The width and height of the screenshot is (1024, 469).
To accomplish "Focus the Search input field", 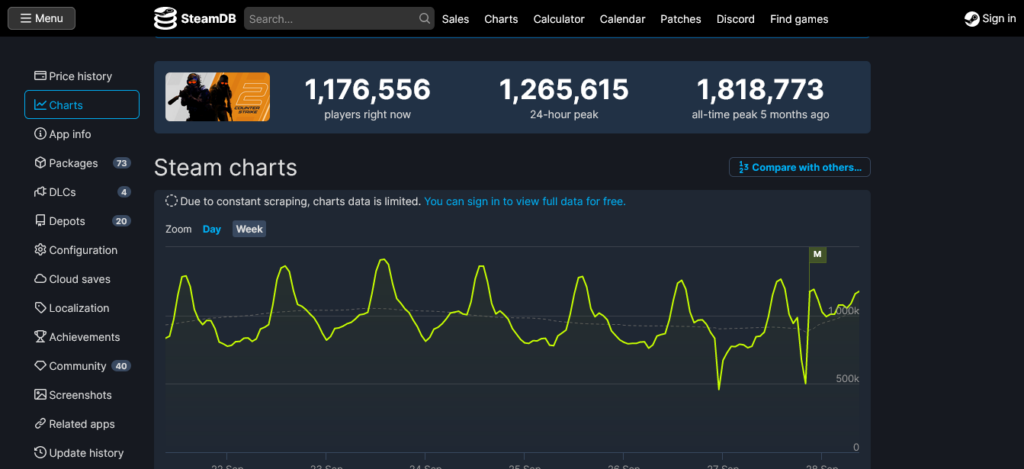I will click(x=339, y=19).
